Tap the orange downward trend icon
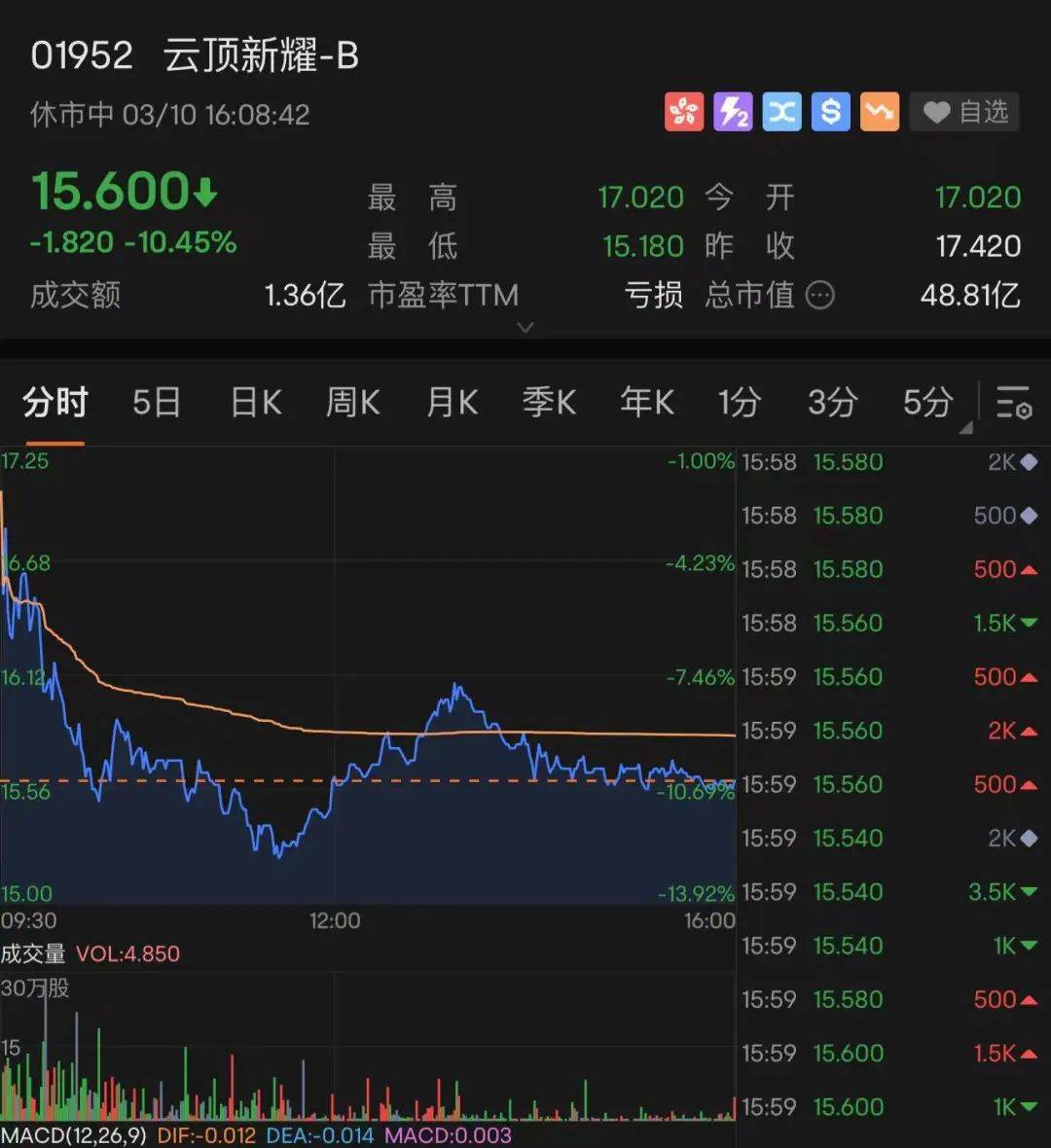Viewport: 1051px width, 1148px height. pyautogui.click(x=880, y=112)
